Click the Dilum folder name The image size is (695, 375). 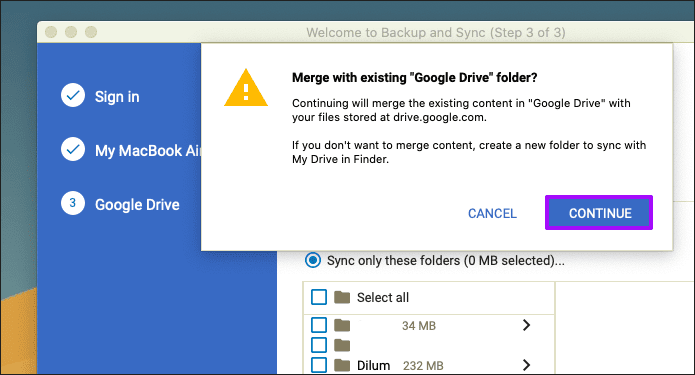click(374, 365)
